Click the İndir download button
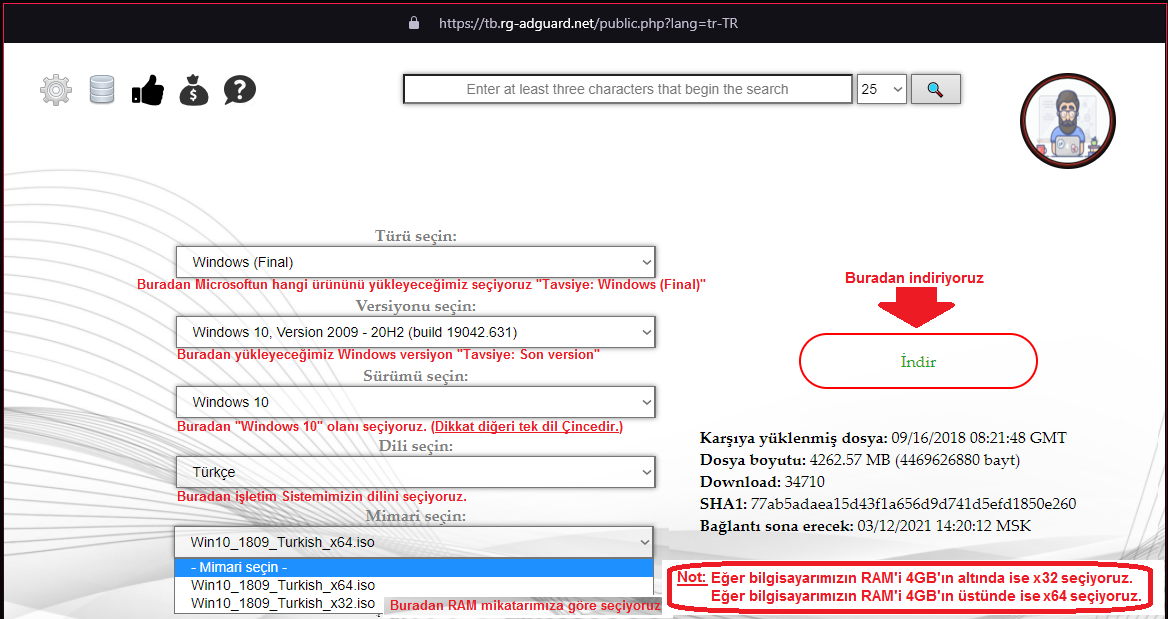 (918, 361)
